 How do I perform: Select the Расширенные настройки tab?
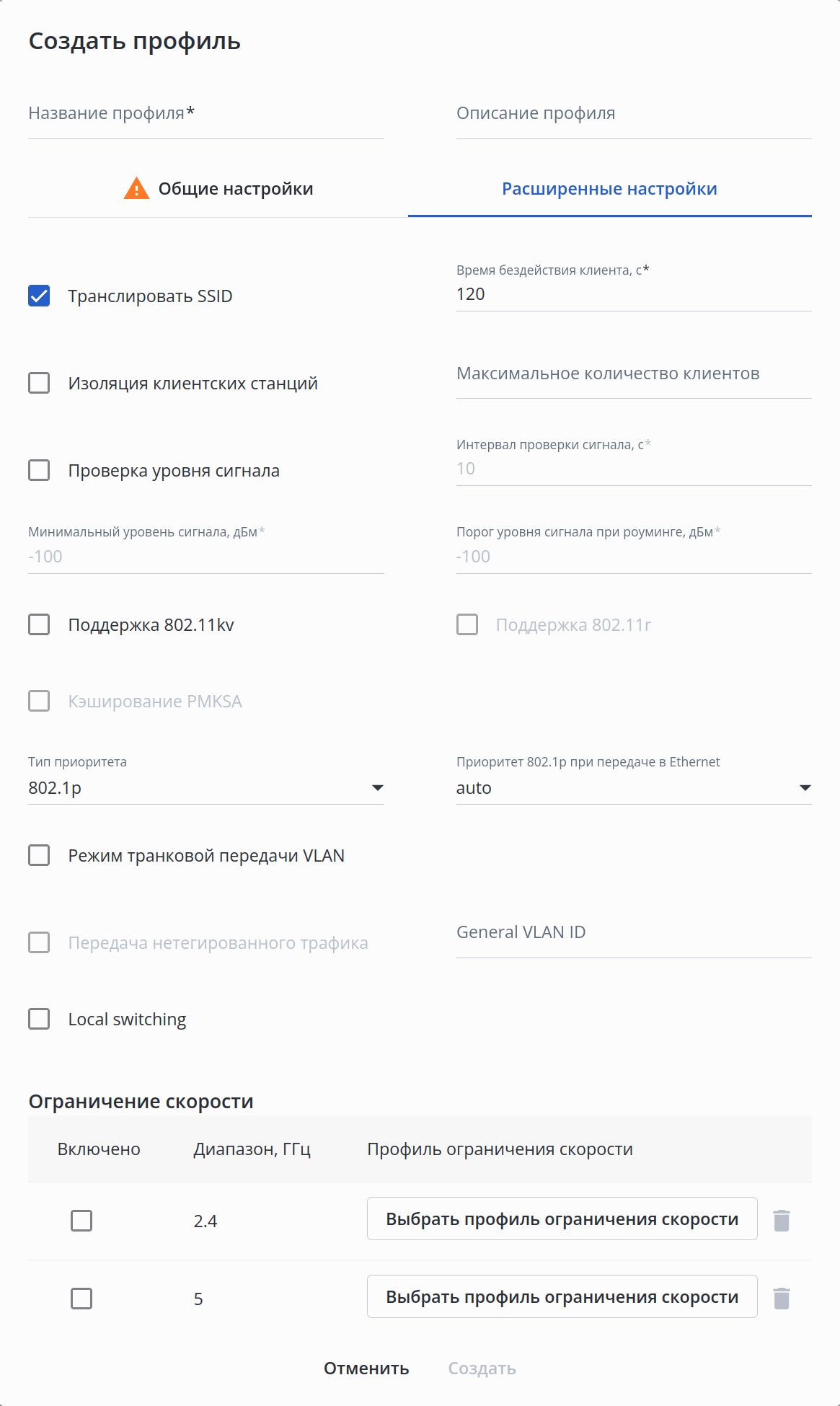pos(609,189)
